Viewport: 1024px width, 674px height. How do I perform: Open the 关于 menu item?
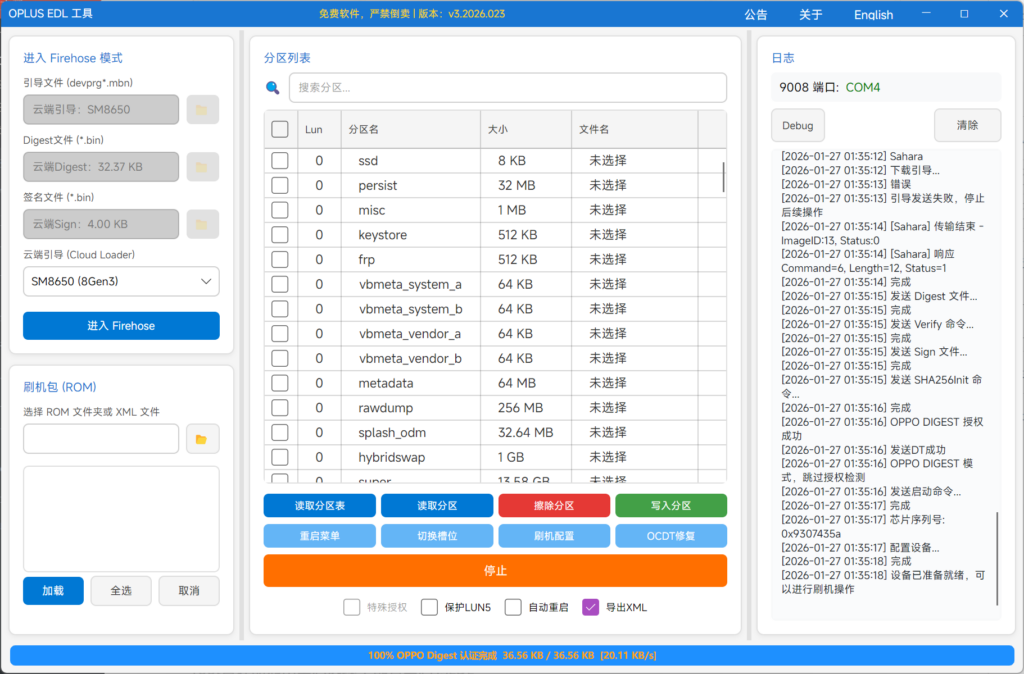[811, 15]
